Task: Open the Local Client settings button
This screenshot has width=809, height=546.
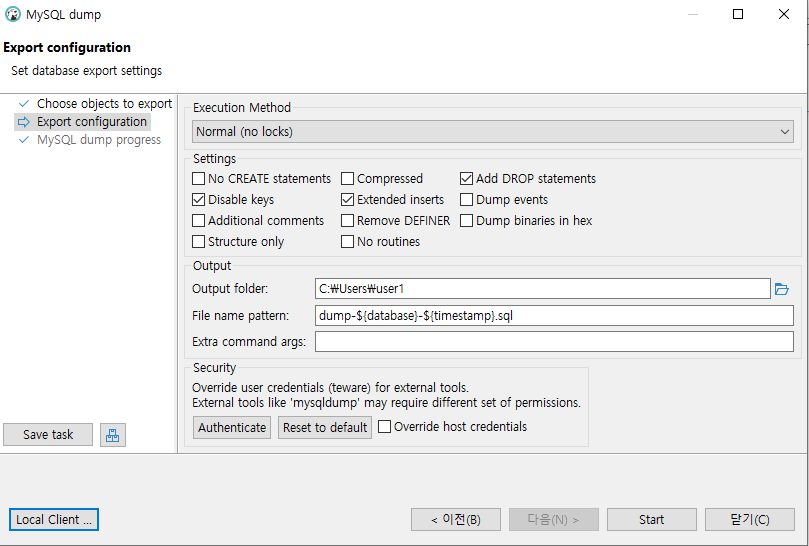Action: (x=54, y=520)
